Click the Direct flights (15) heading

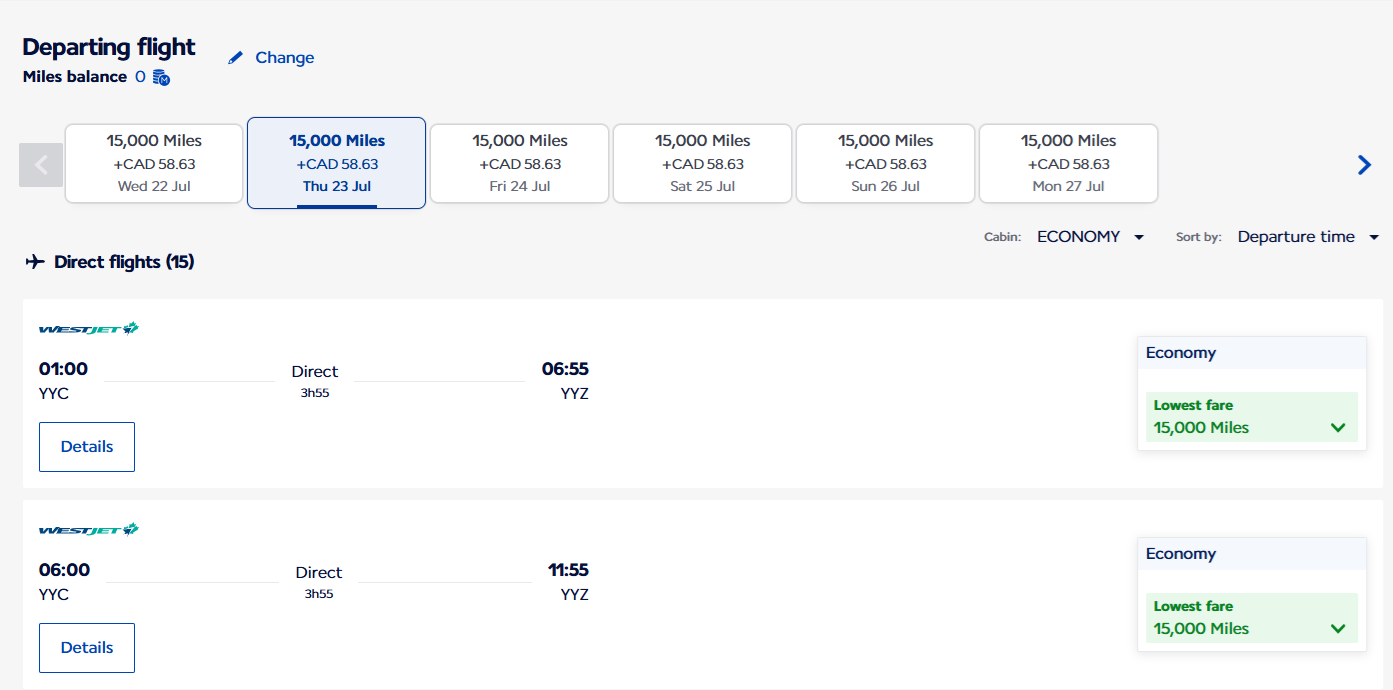point(124,262)
